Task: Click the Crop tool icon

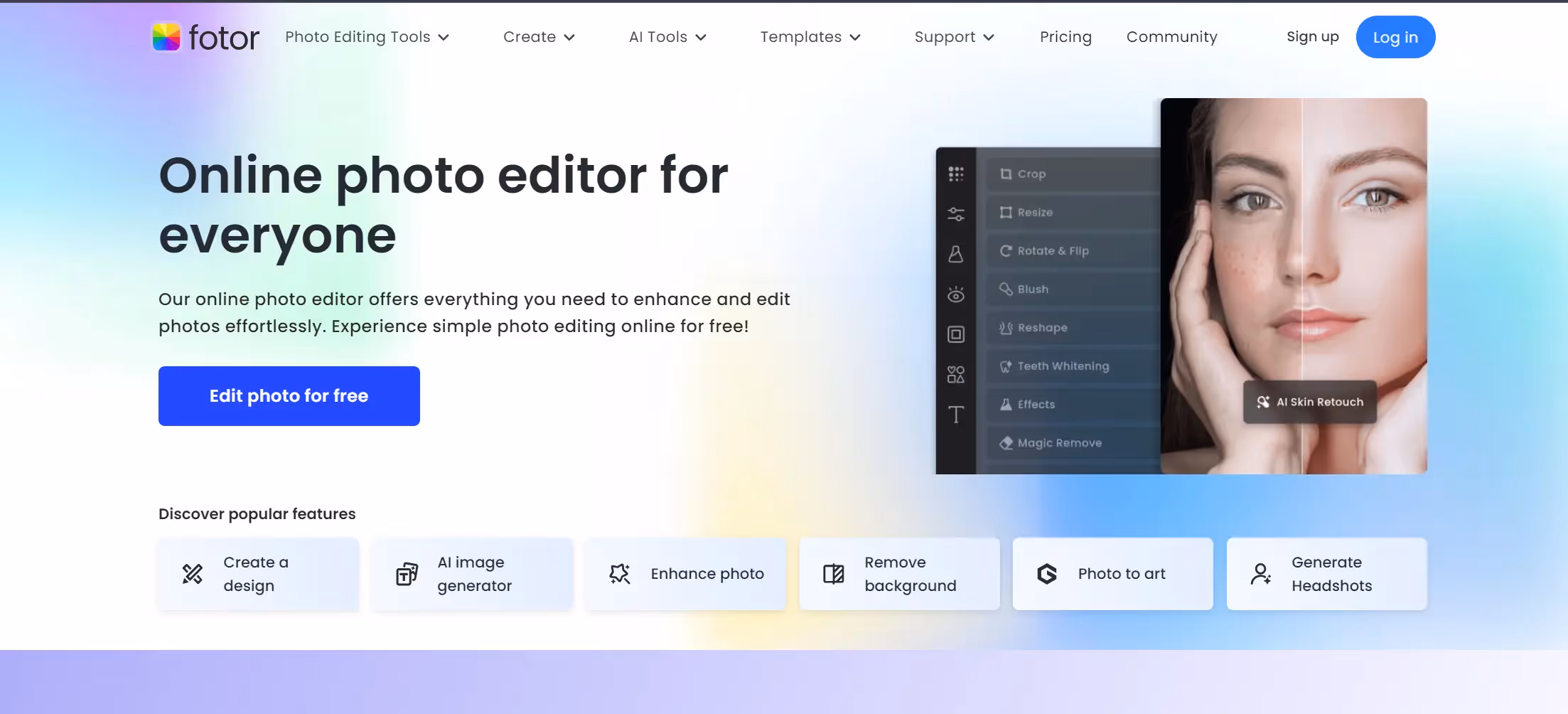Action: [1006, 174]
